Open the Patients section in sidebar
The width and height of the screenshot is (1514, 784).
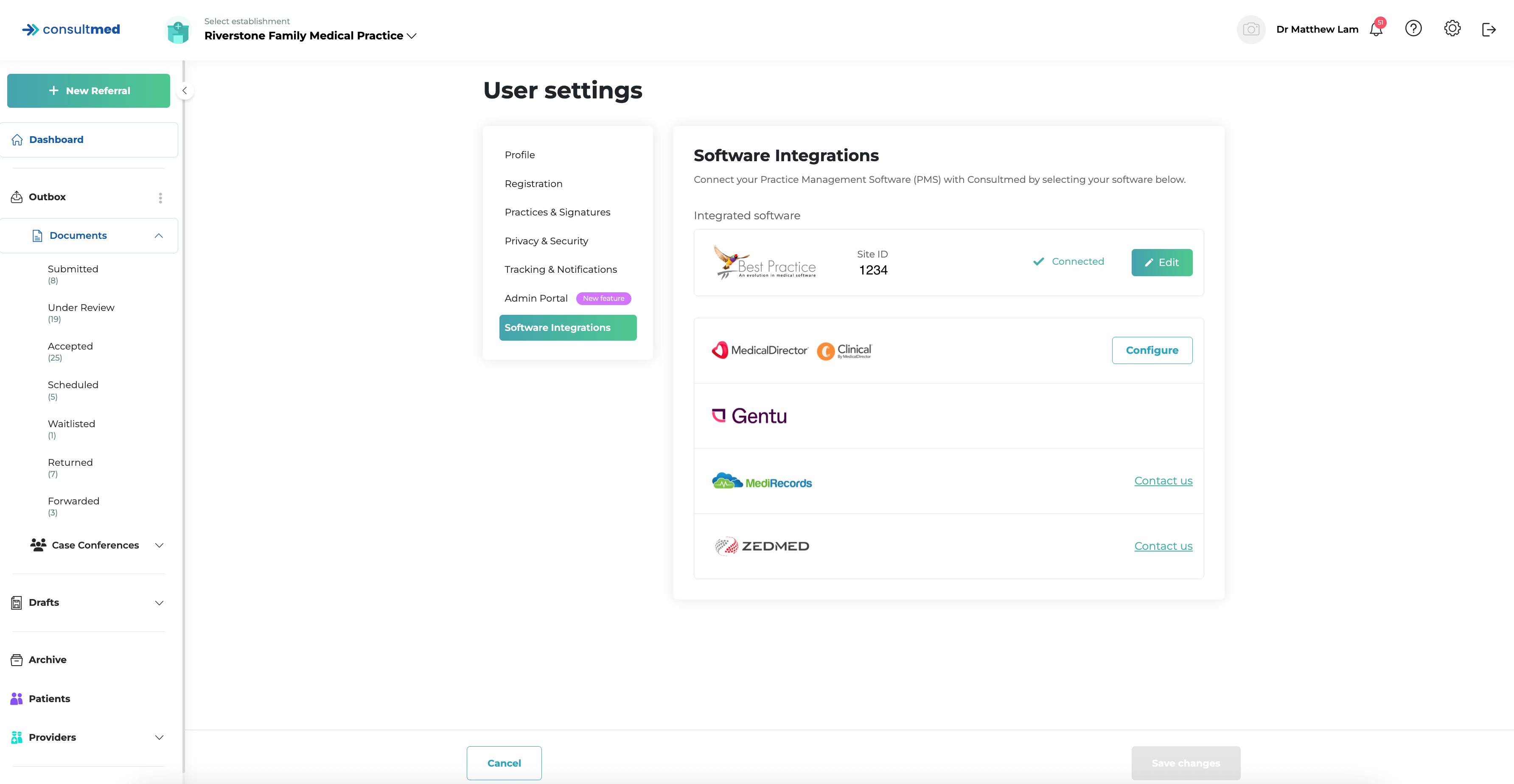[49, 698]
